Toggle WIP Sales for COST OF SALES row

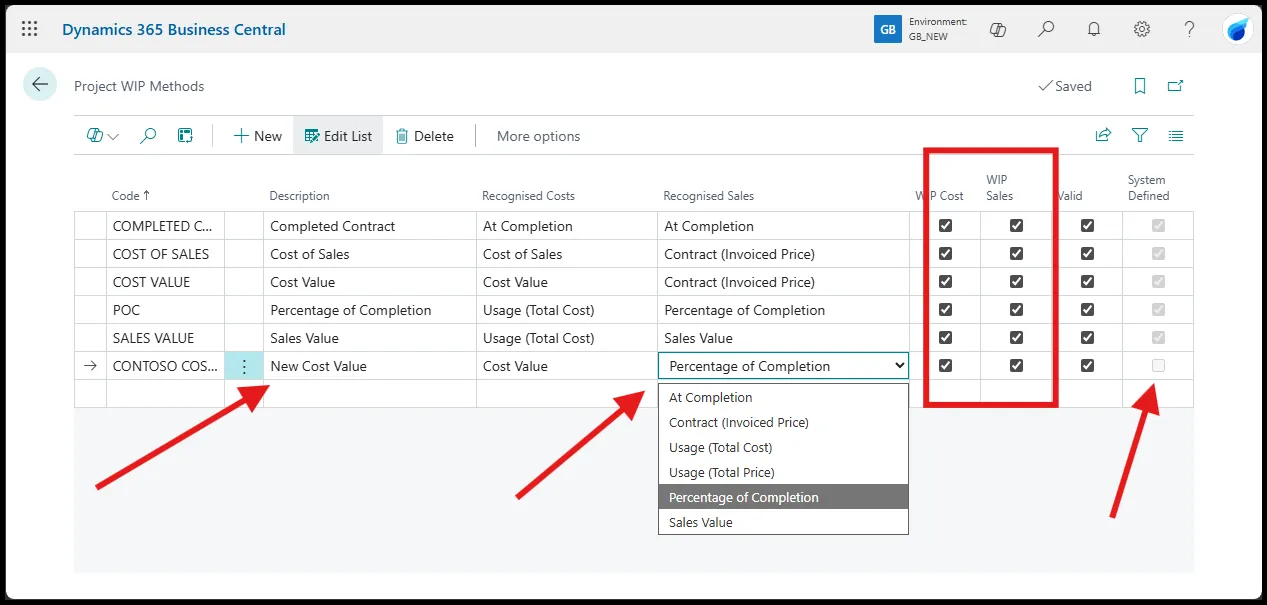1016,254
